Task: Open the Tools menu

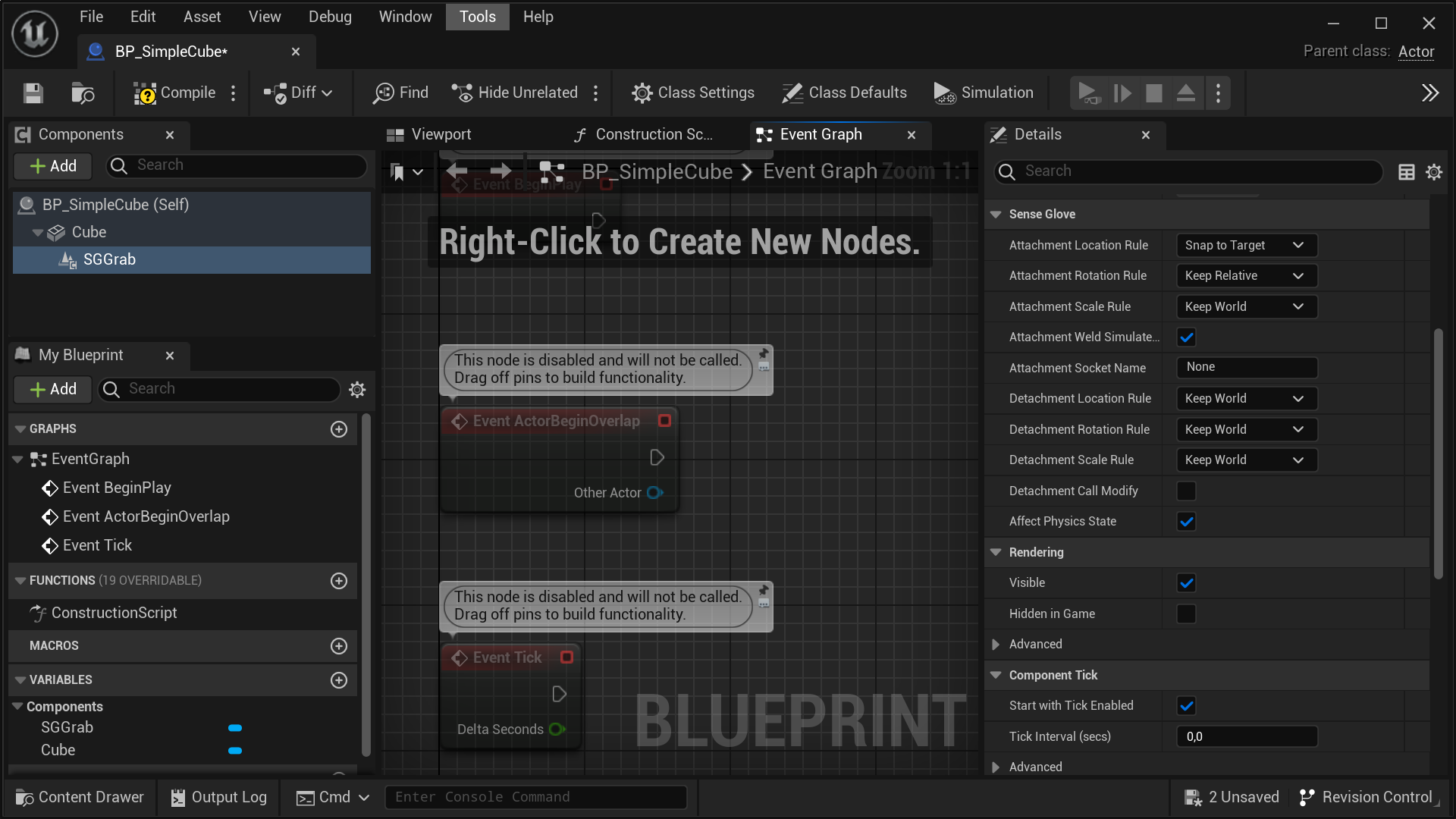Action: (x=477, y=17)
